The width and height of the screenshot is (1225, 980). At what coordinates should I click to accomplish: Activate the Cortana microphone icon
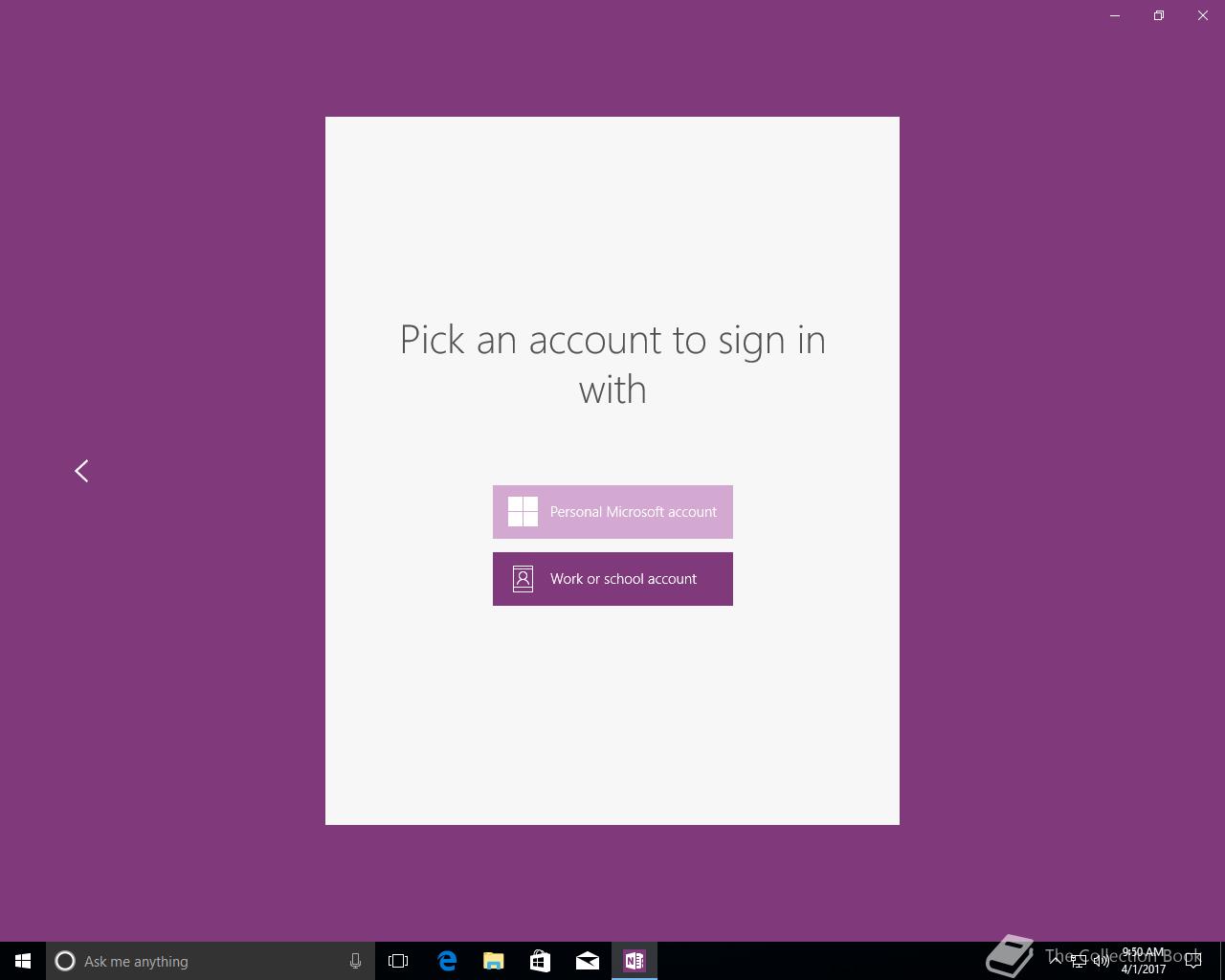pyautogui.click(x=355, y=961)
